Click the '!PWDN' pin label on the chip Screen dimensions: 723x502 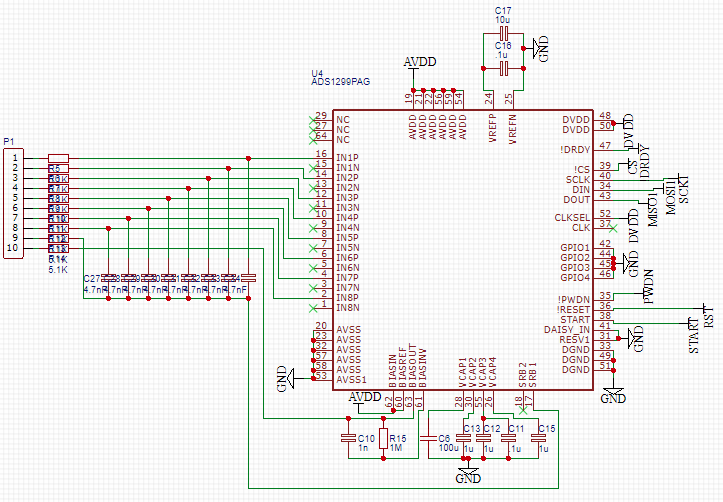click(574, 300)
